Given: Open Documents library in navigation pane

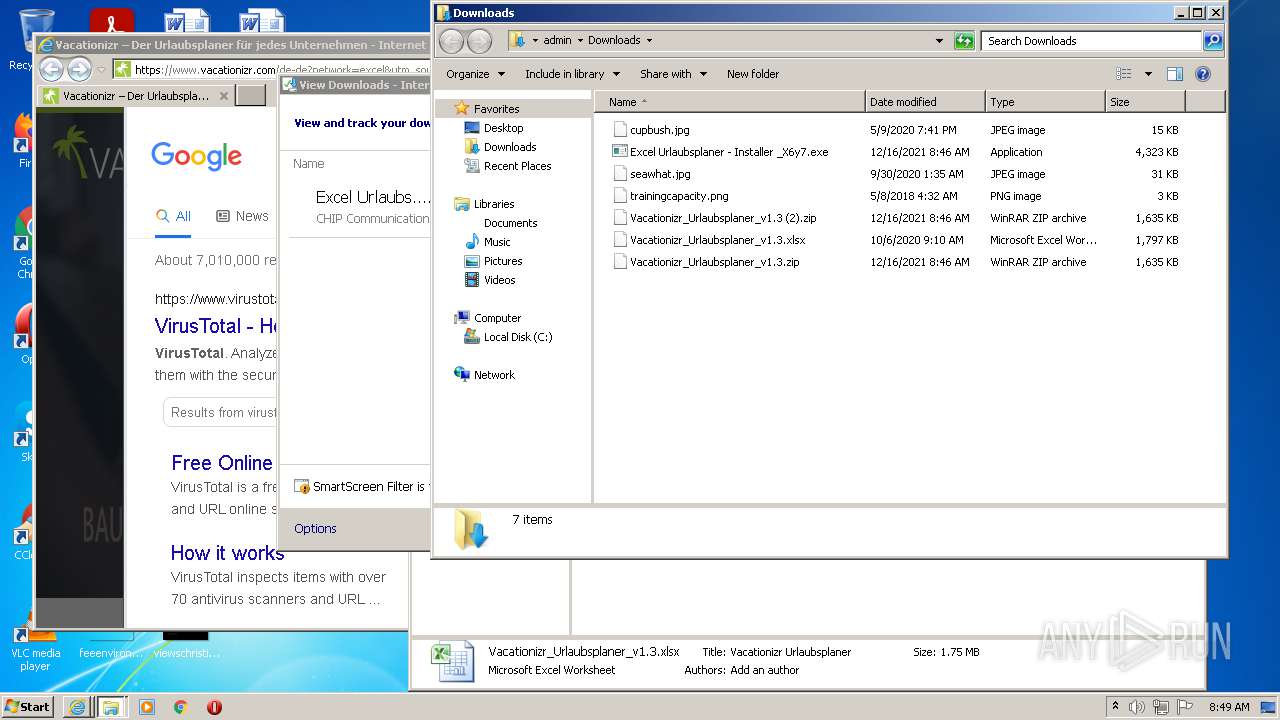Looking at the screenshot, I should pyautogui.click(x=510, y=223).
